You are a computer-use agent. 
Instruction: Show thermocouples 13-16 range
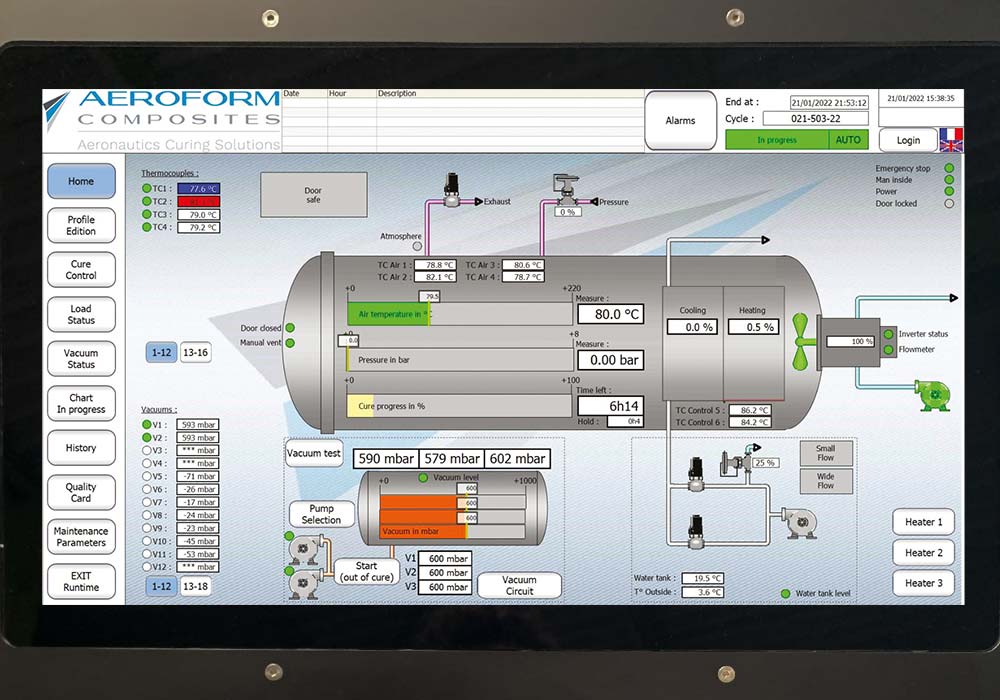pyautogui.click(x=196, y=353)
